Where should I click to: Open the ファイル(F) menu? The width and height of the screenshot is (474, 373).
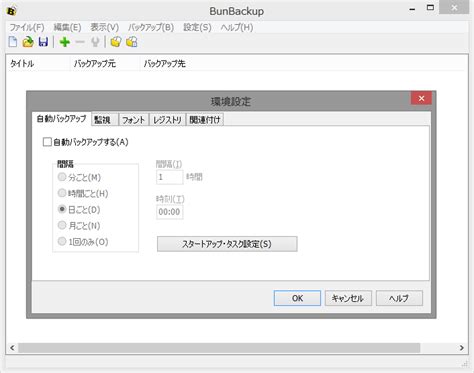(27, 27)
